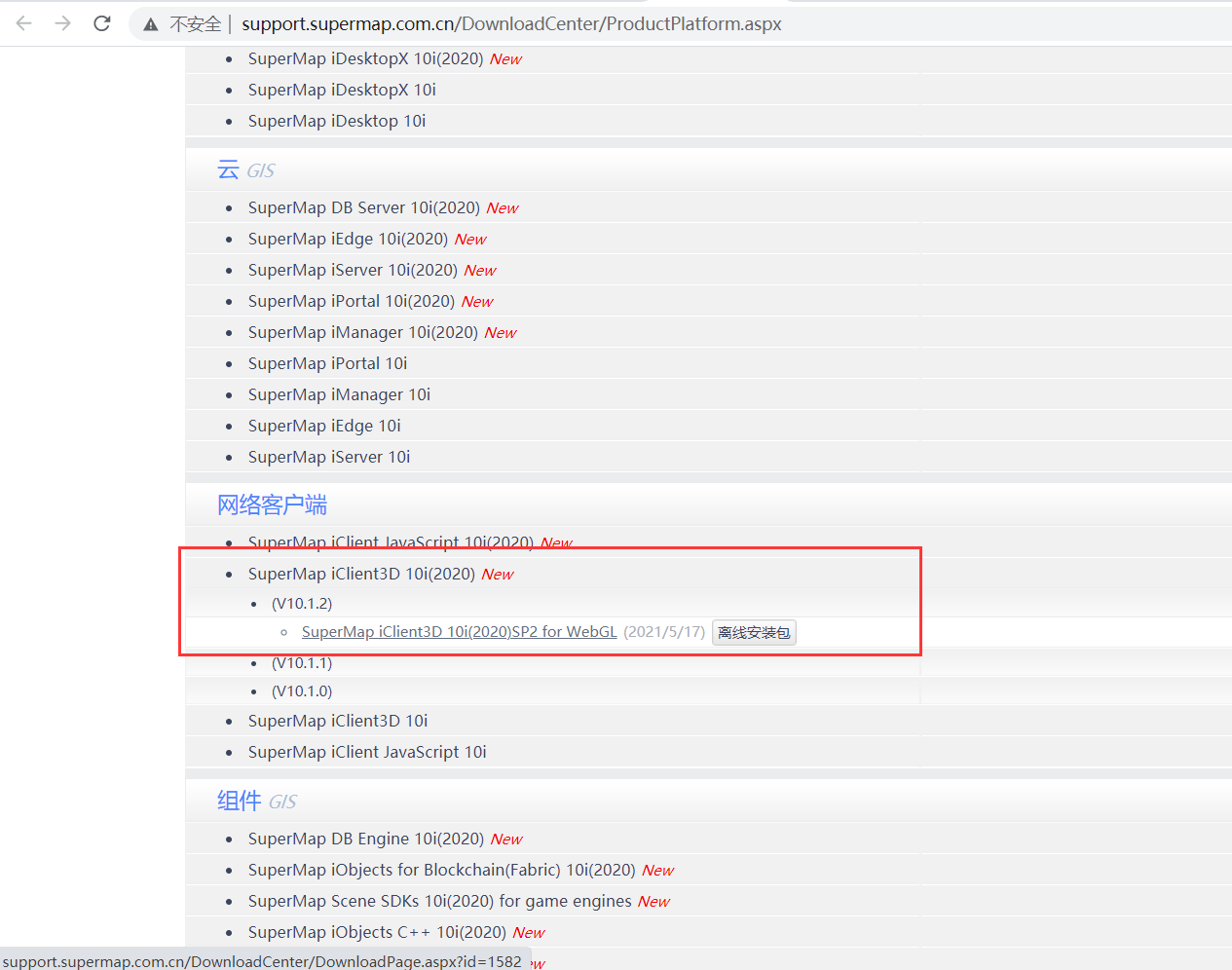
Task: Expand SuperMap DB Server 10i(2020)
Action: tap(364, 207)
